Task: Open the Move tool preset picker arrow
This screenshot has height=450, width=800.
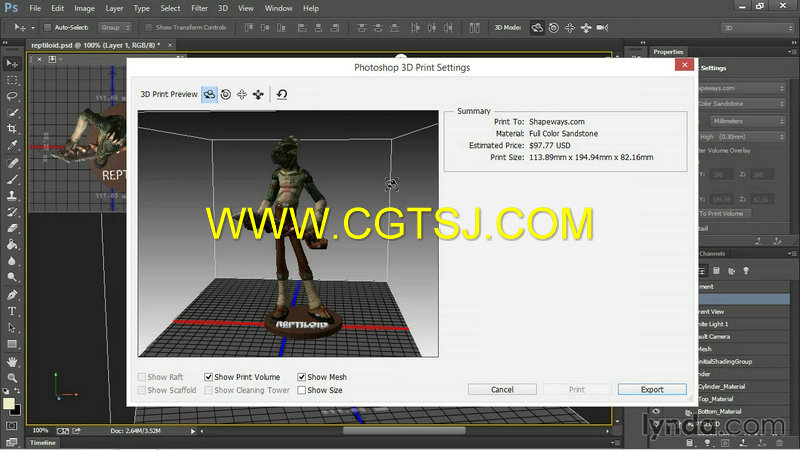Action: 33,28
